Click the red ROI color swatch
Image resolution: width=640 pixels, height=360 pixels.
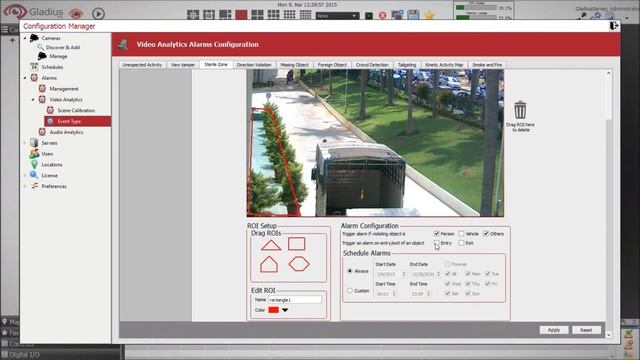pos(273,310)
